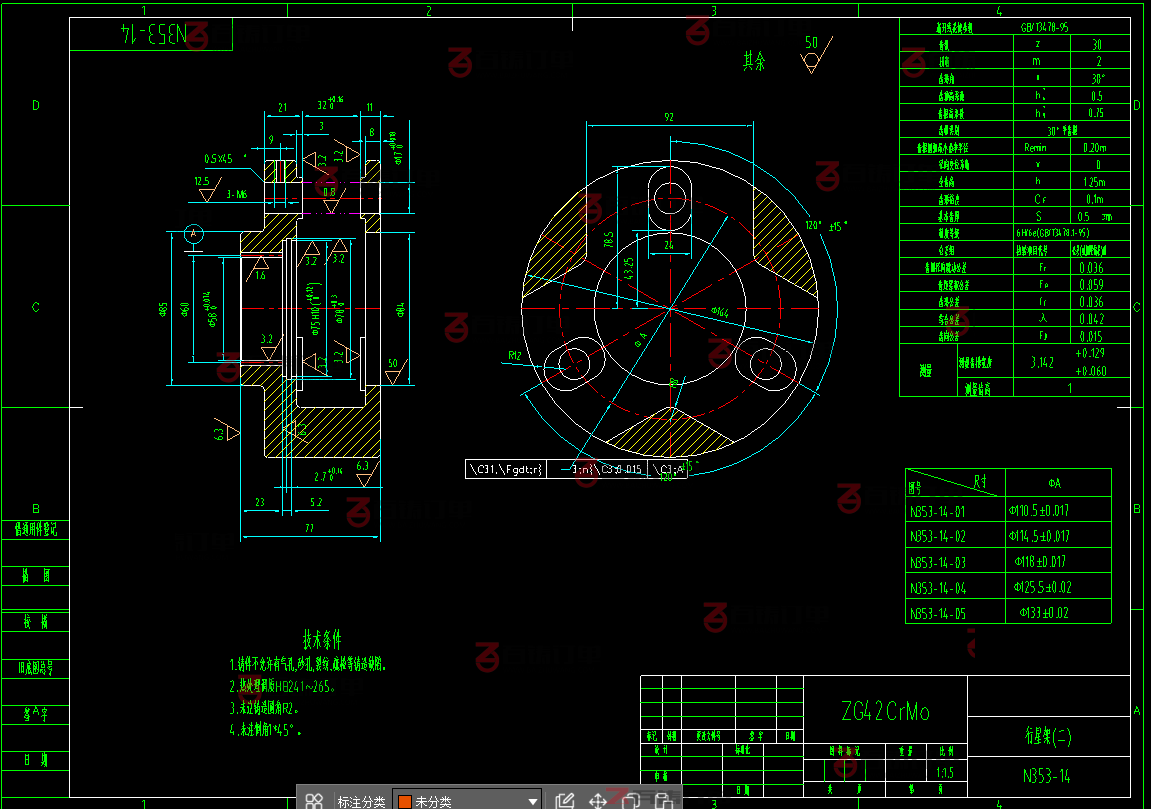Screen dimensions: 1151x809
Task: Click the Φ133±0.02 cell in size table
Action: click(1044, 612)
